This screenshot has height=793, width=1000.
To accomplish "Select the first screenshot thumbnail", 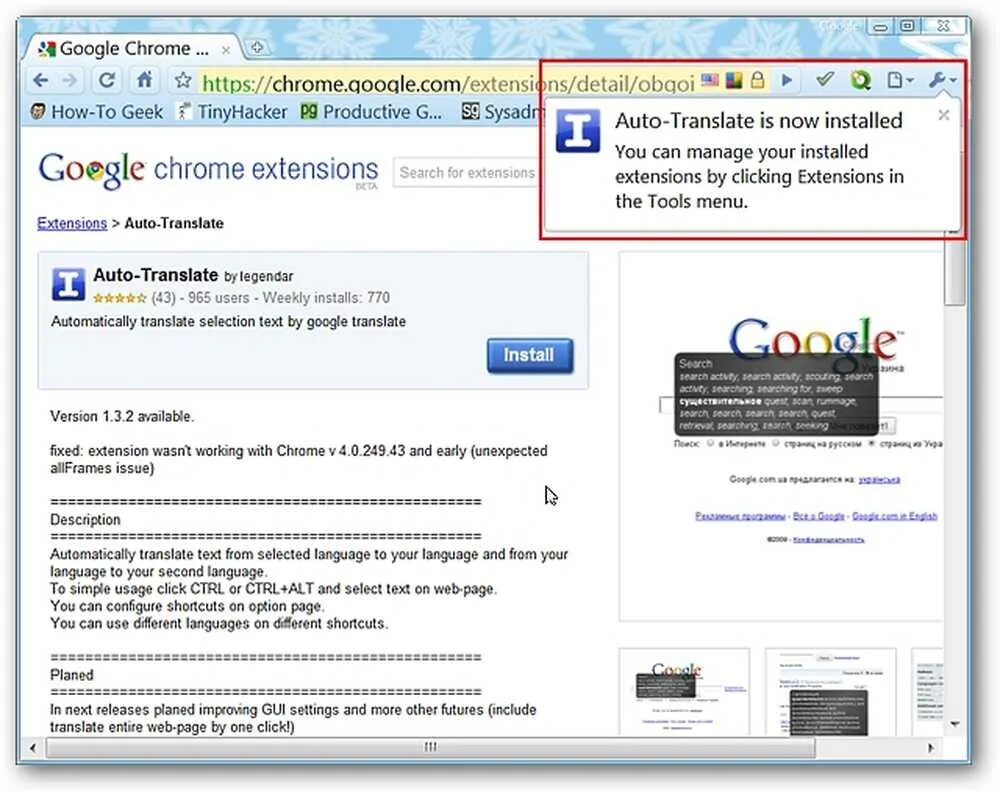I will click(684, 692).
